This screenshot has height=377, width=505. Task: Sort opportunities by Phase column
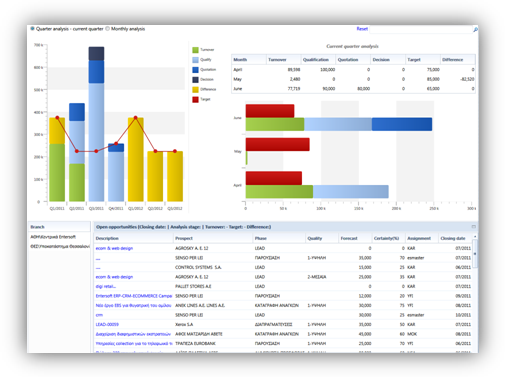click(x=279, y=238)
